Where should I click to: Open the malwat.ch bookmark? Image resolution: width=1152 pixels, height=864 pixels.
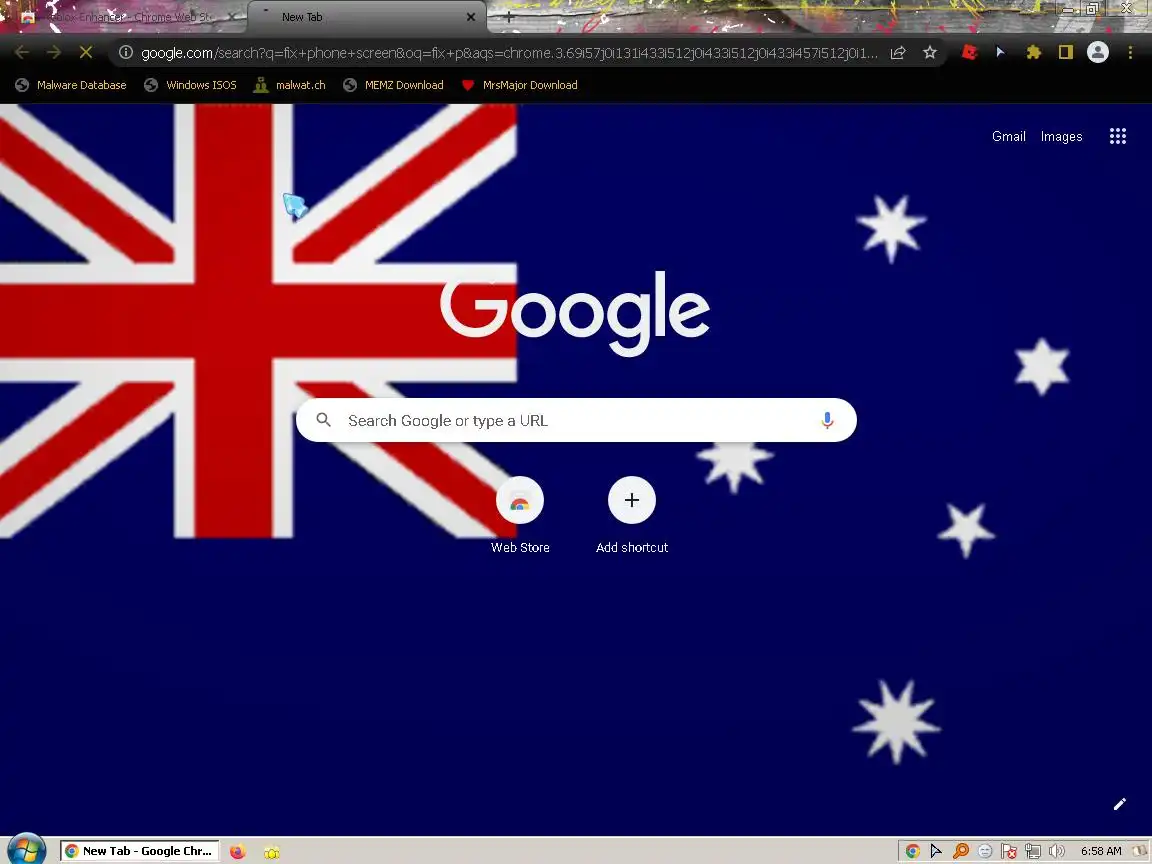point(290,85)
